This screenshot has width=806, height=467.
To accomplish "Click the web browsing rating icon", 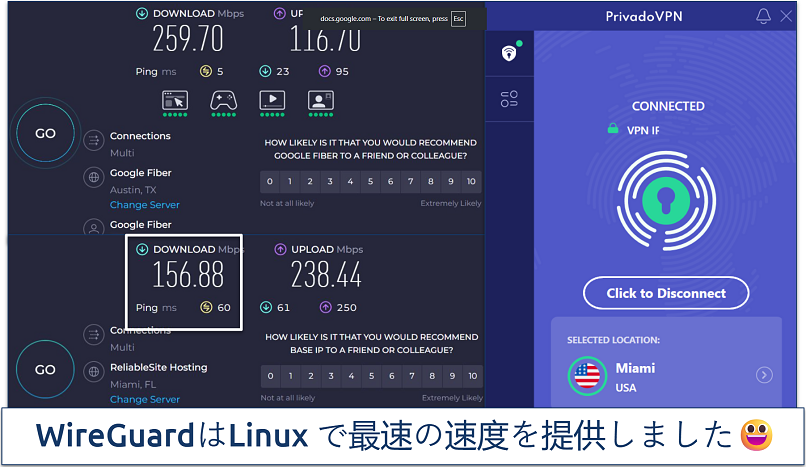I will click(175, 99).
